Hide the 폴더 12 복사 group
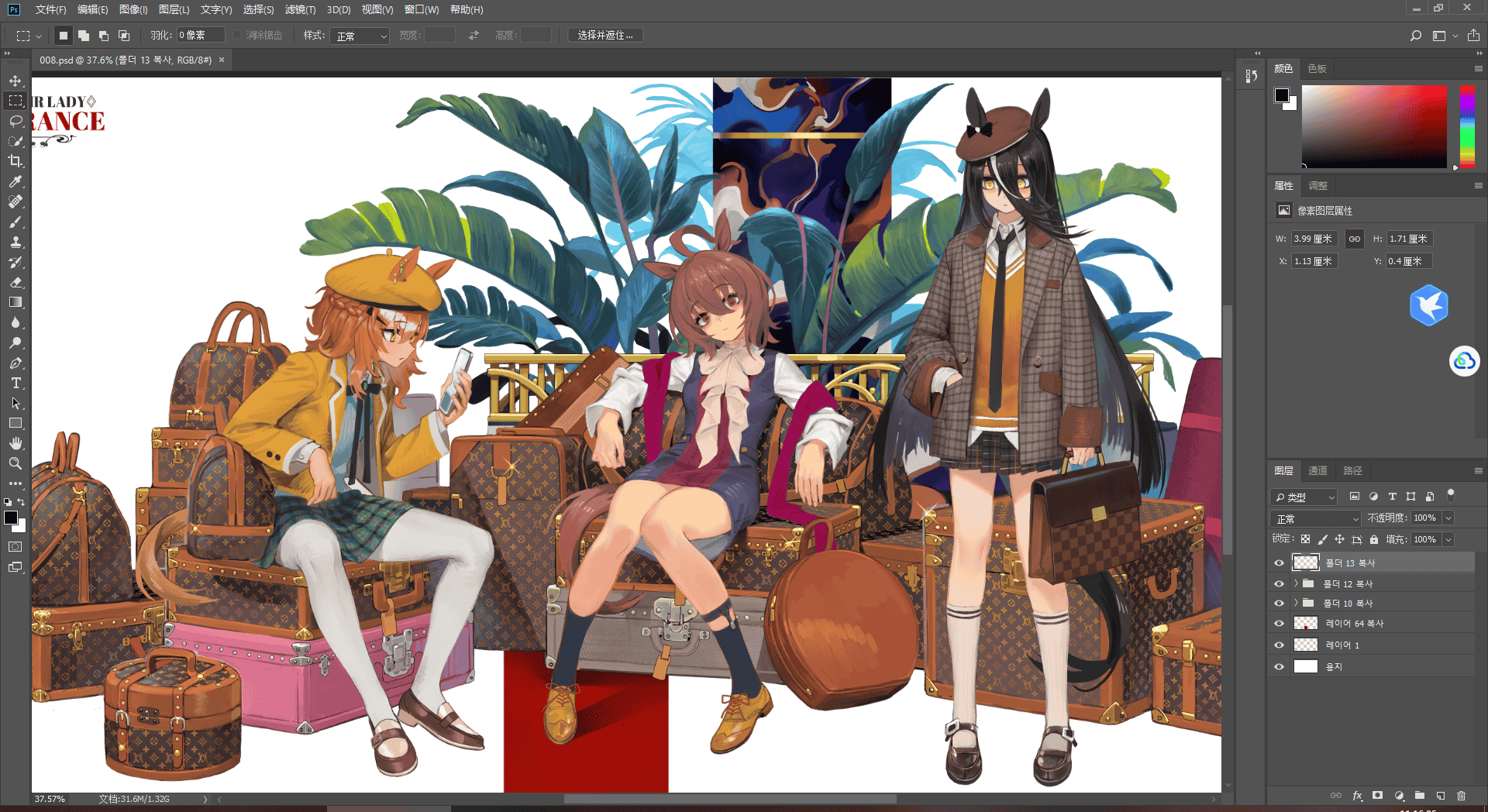 [1279, 583]
